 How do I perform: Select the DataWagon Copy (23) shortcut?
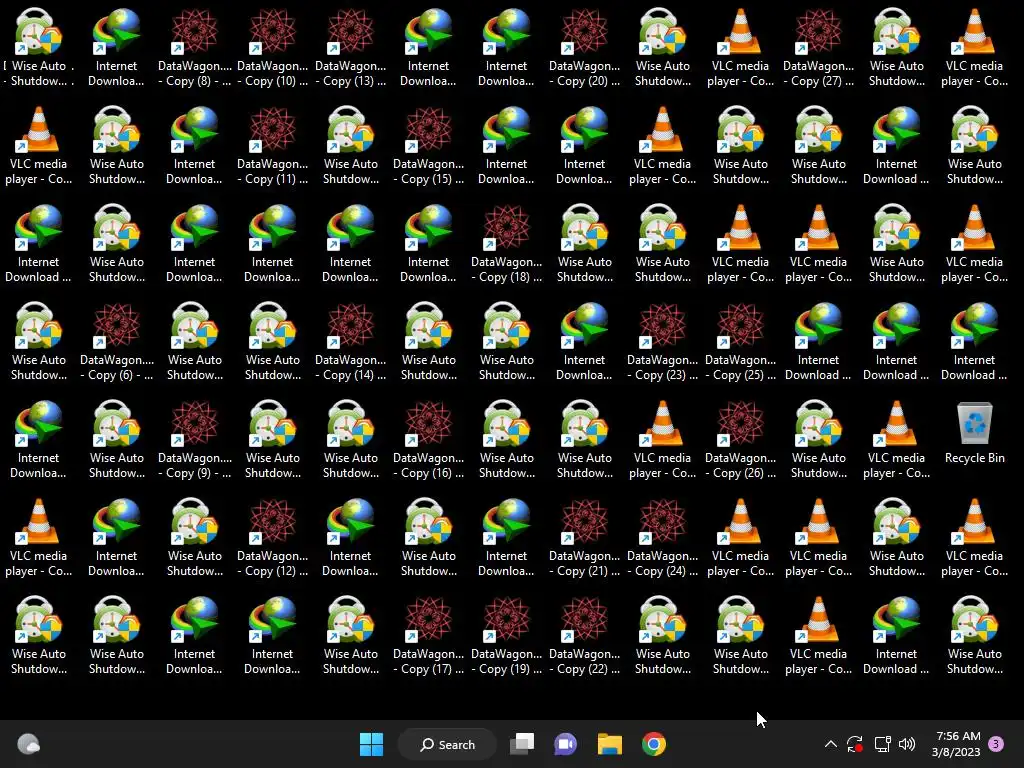click(x=662, y=342)
